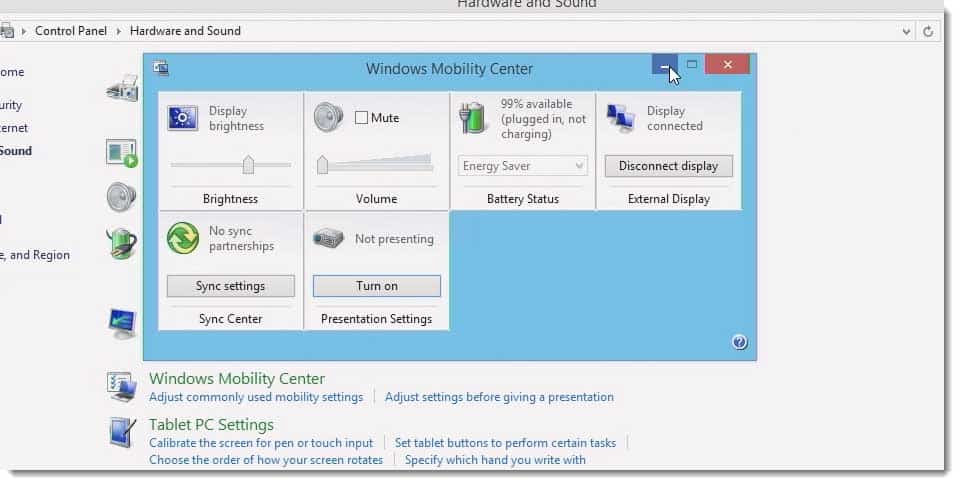Click the Display brightness monitor icon
This screenshot has width=959, height=485.
182,118
